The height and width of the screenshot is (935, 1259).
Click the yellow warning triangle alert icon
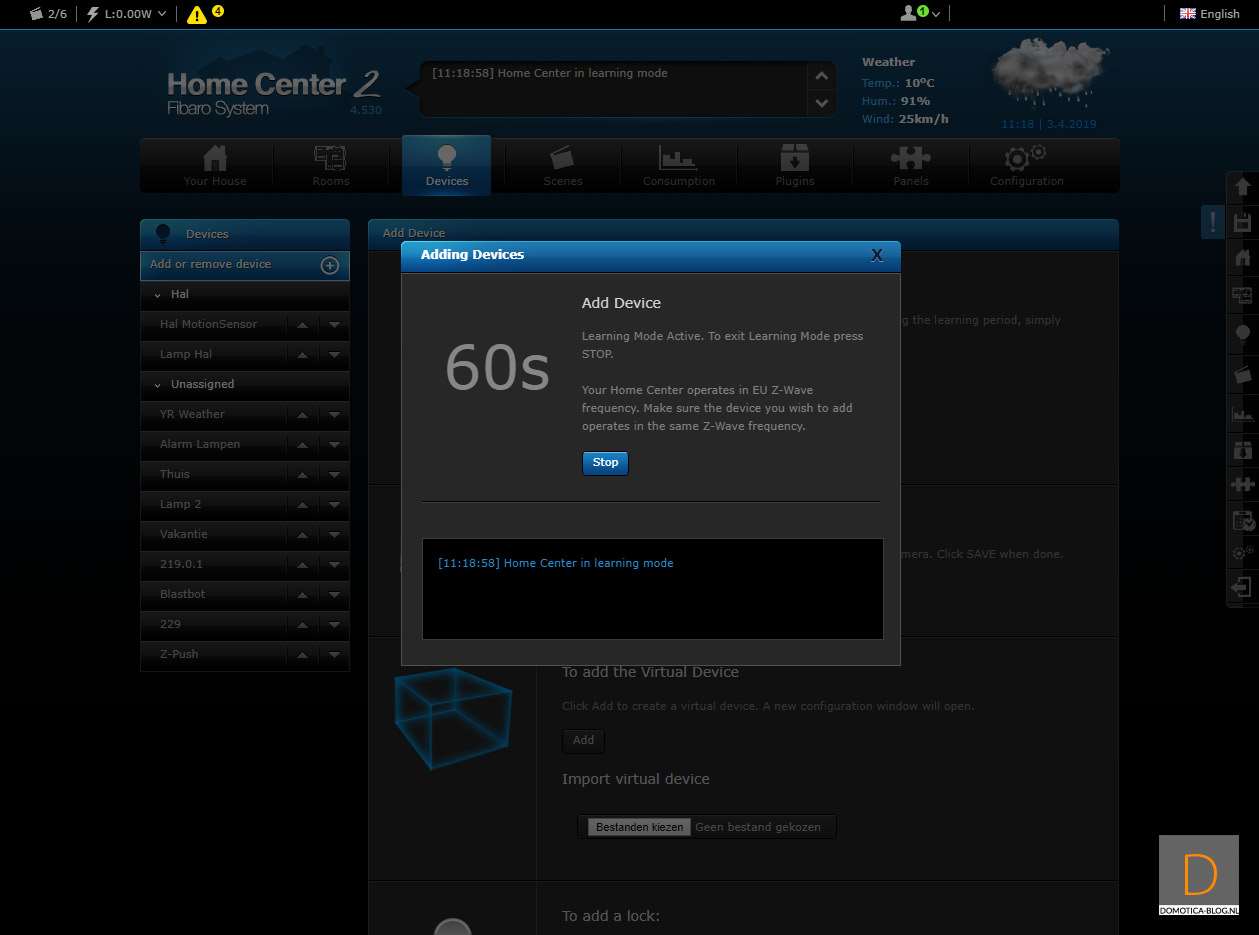pyautogui.click(x=197, y=14)
